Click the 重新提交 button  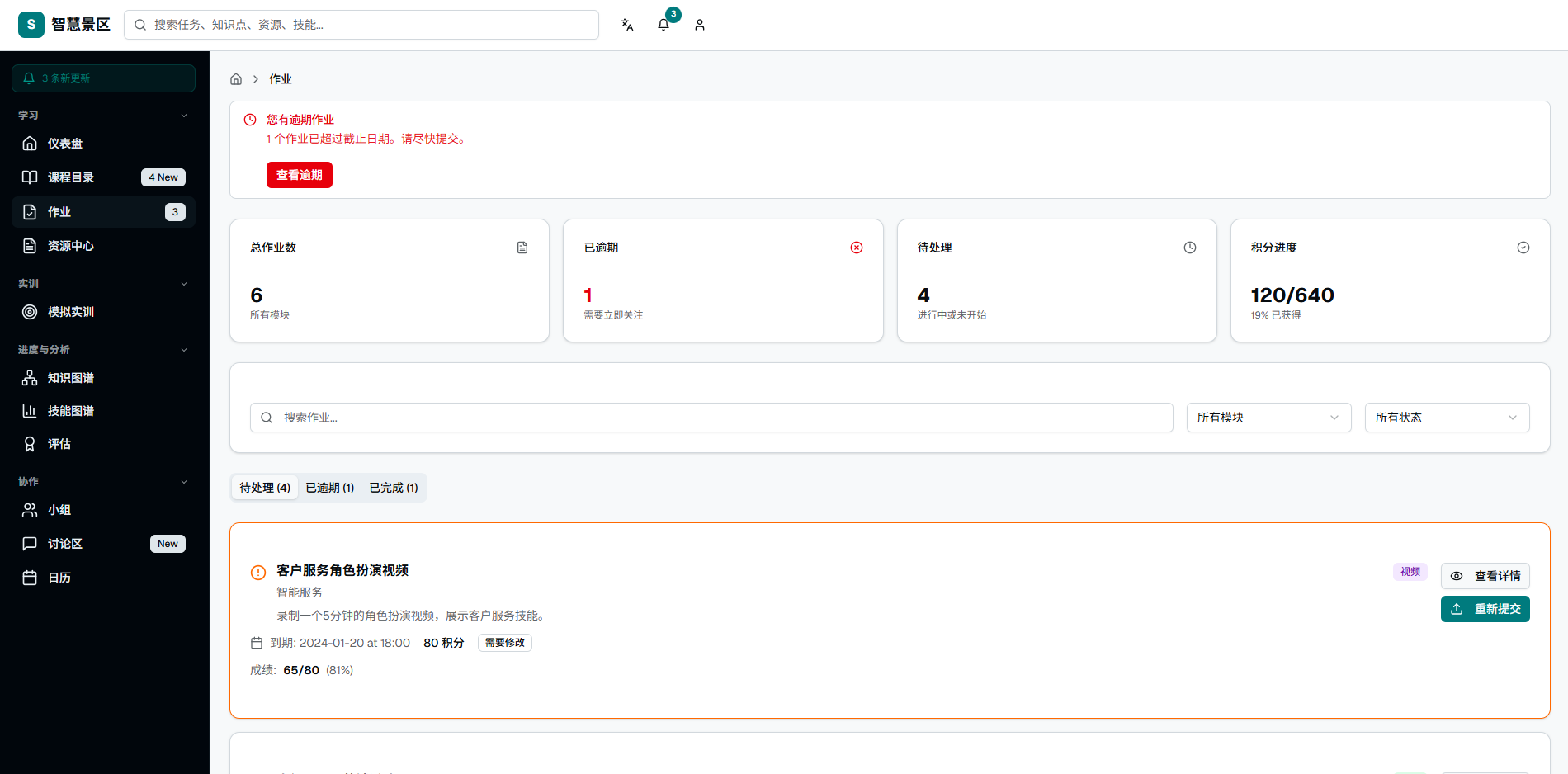tap(1485, 609)
